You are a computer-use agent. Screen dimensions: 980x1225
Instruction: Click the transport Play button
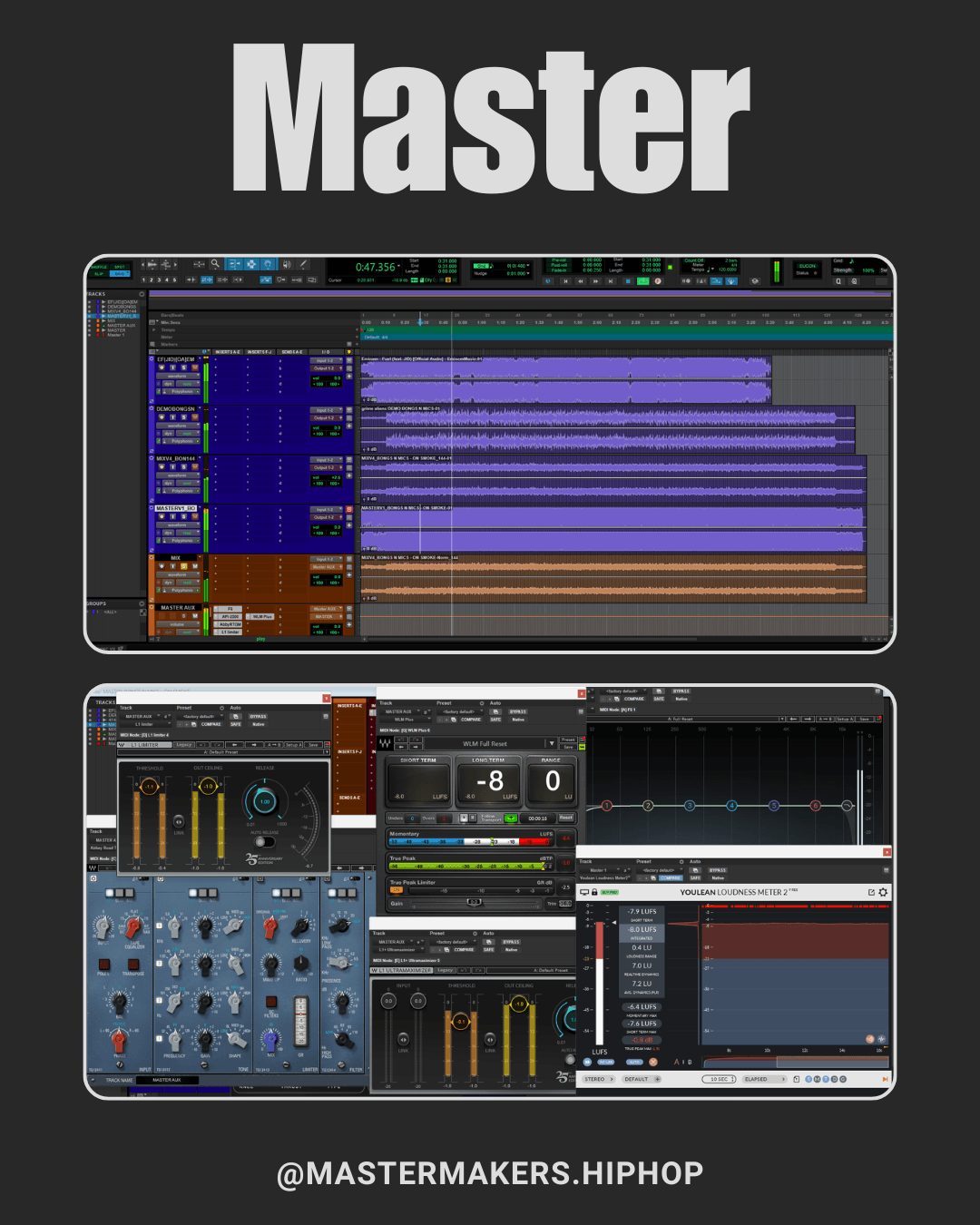pos(643,281)
